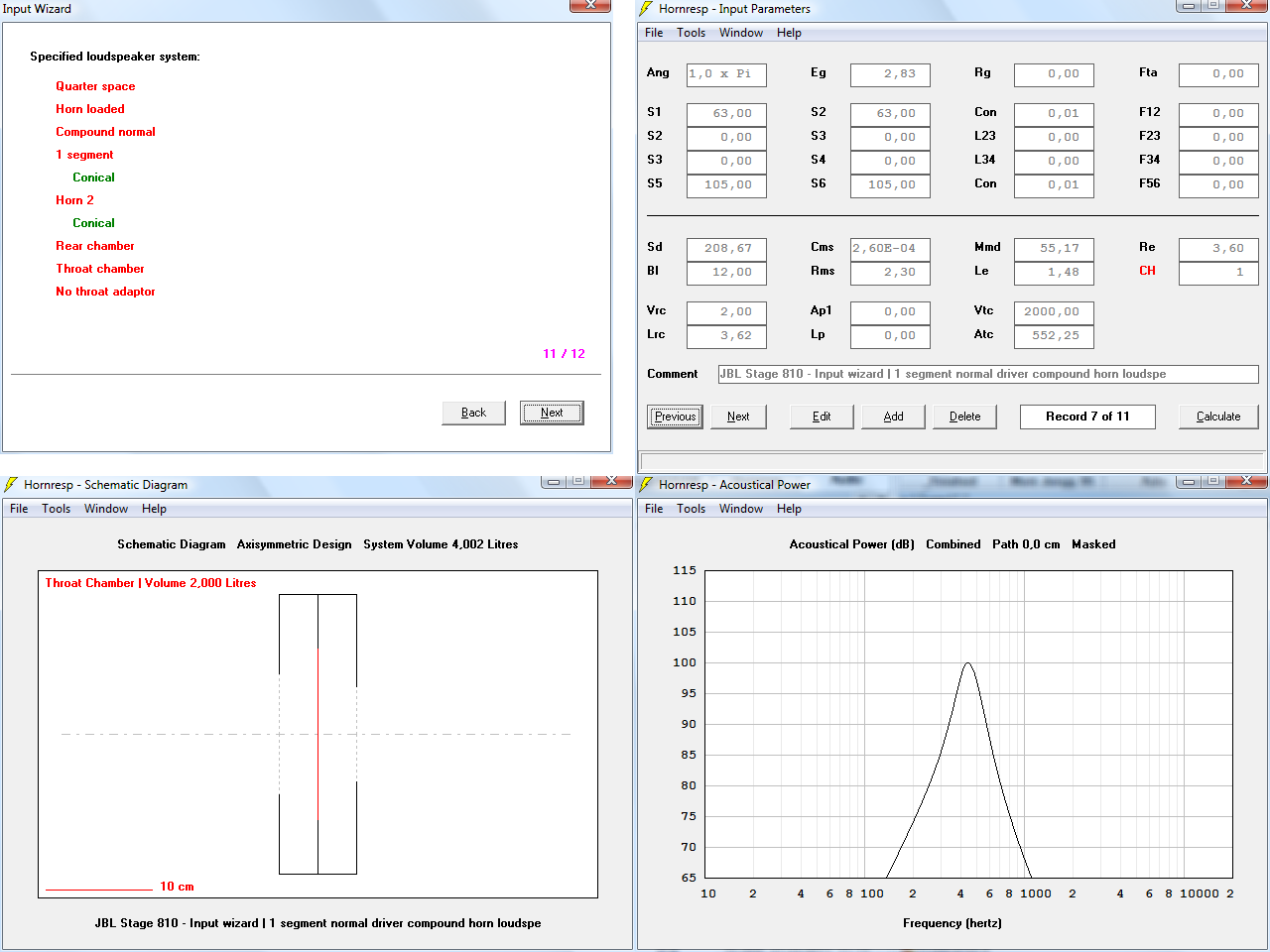Open Tools menu in Acoustical Power window
The image size is (1270, 952).
click(x=691, y=509)
